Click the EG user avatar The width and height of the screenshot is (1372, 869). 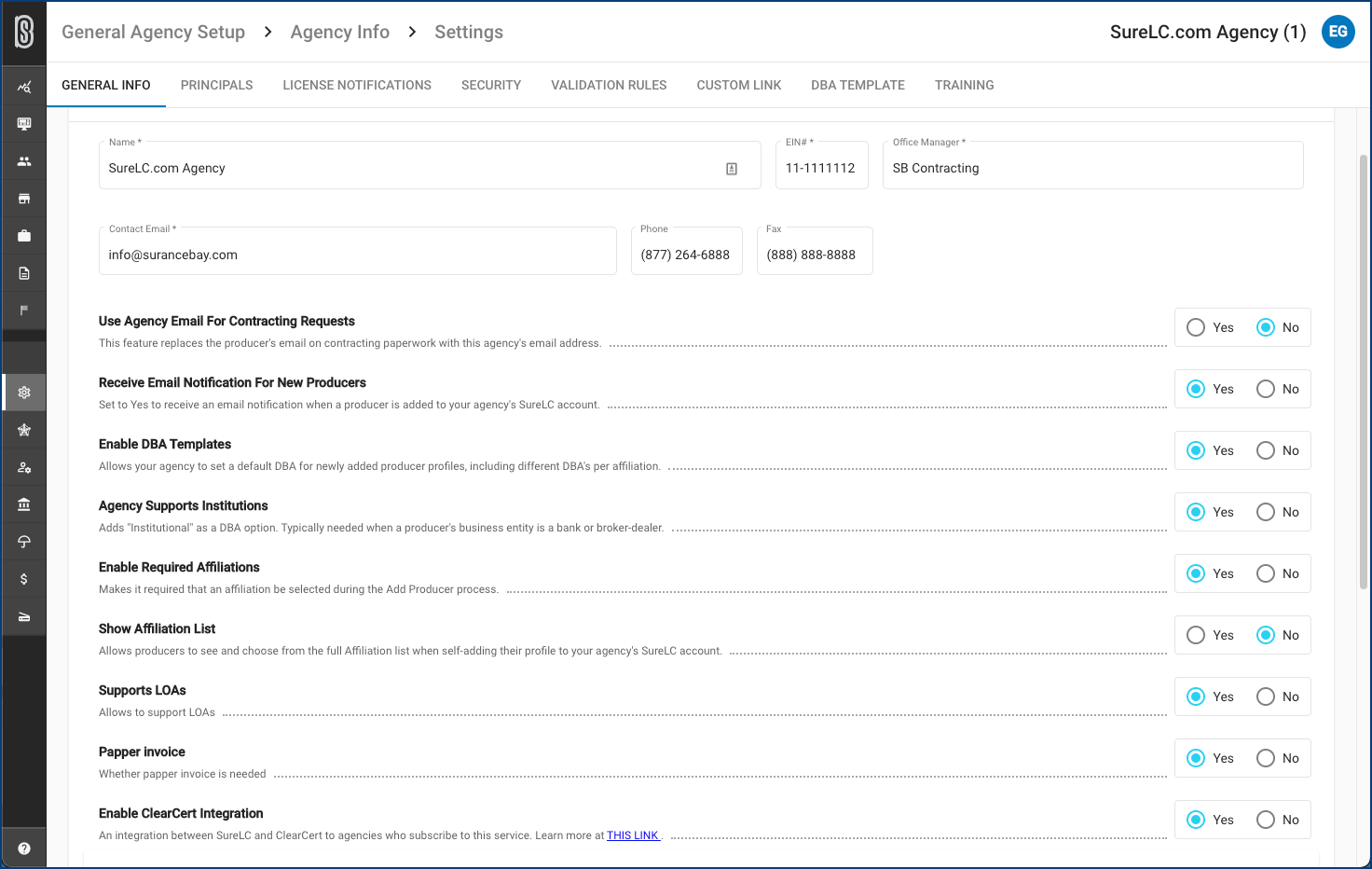tap(1338, 32)
